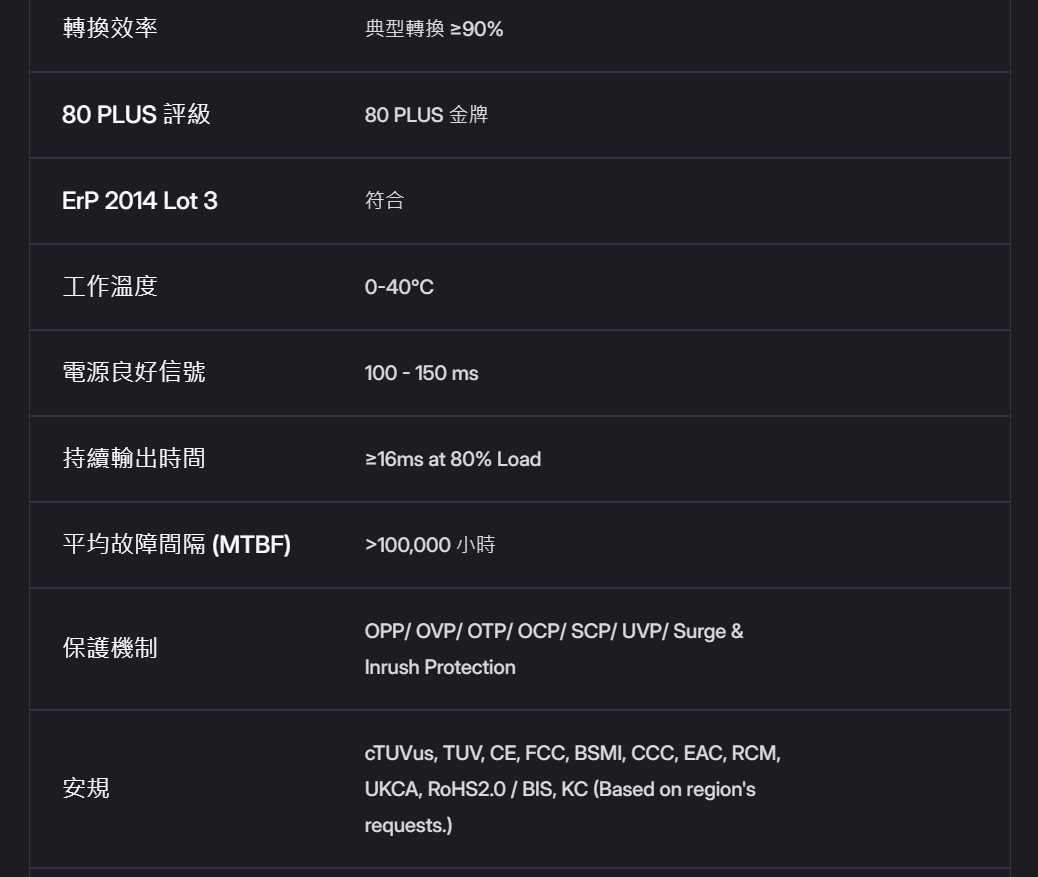1038x877 pixels.
Task: Select the 100 - 150 ms value
Action: tap(421, 373)
